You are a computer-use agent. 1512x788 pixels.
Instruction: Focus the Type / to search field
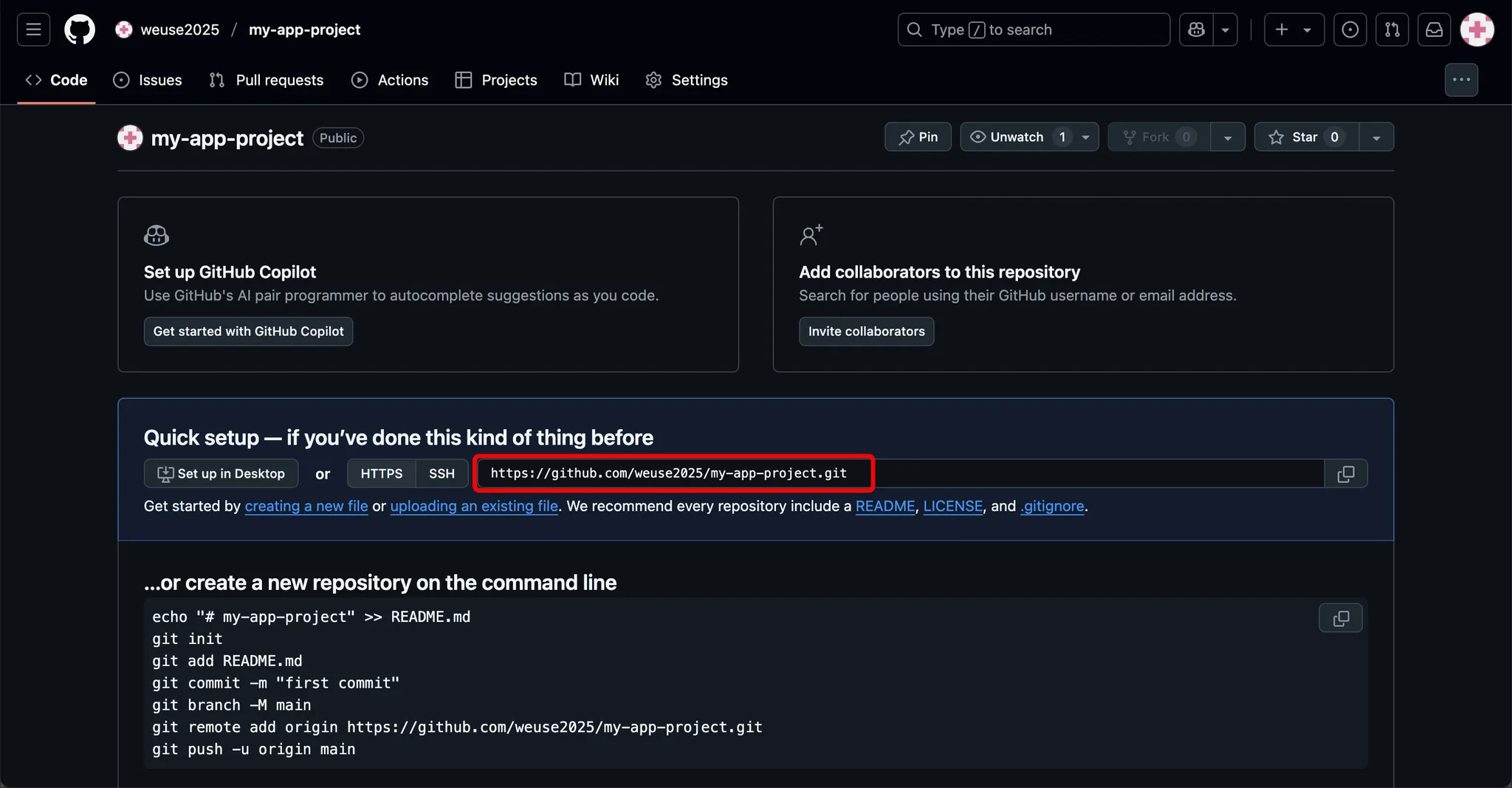1034,30
